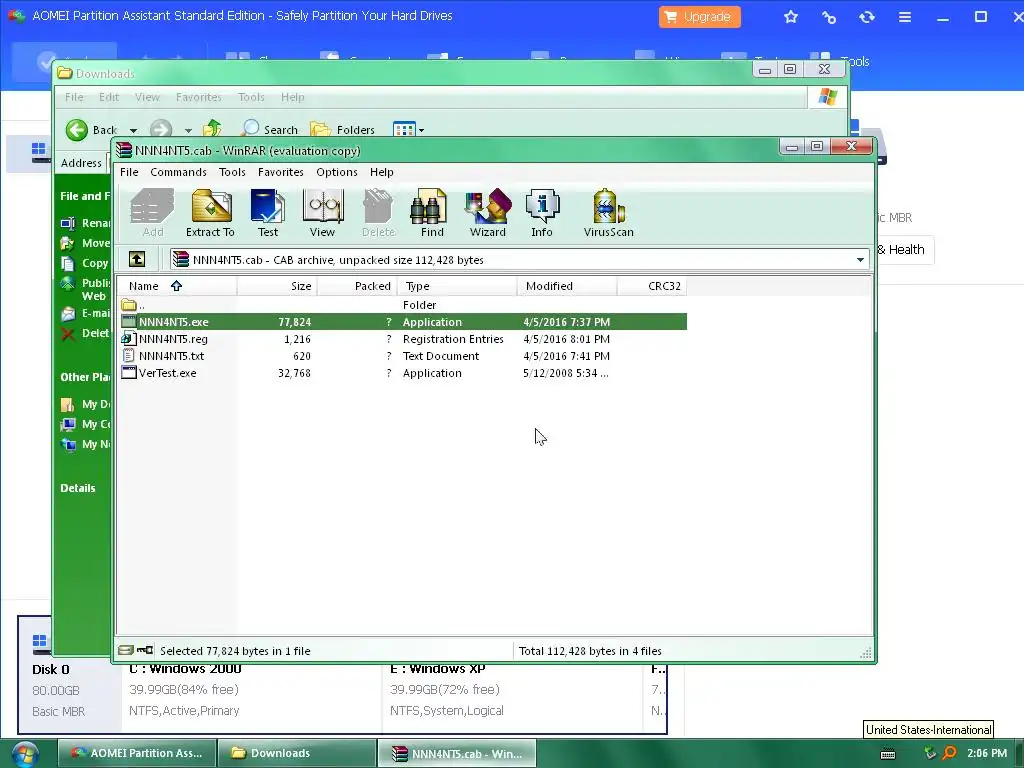Screen dimensions: 1024x768
Task: Toggle Folders pane in Downloads window
Action: (342, 129)
